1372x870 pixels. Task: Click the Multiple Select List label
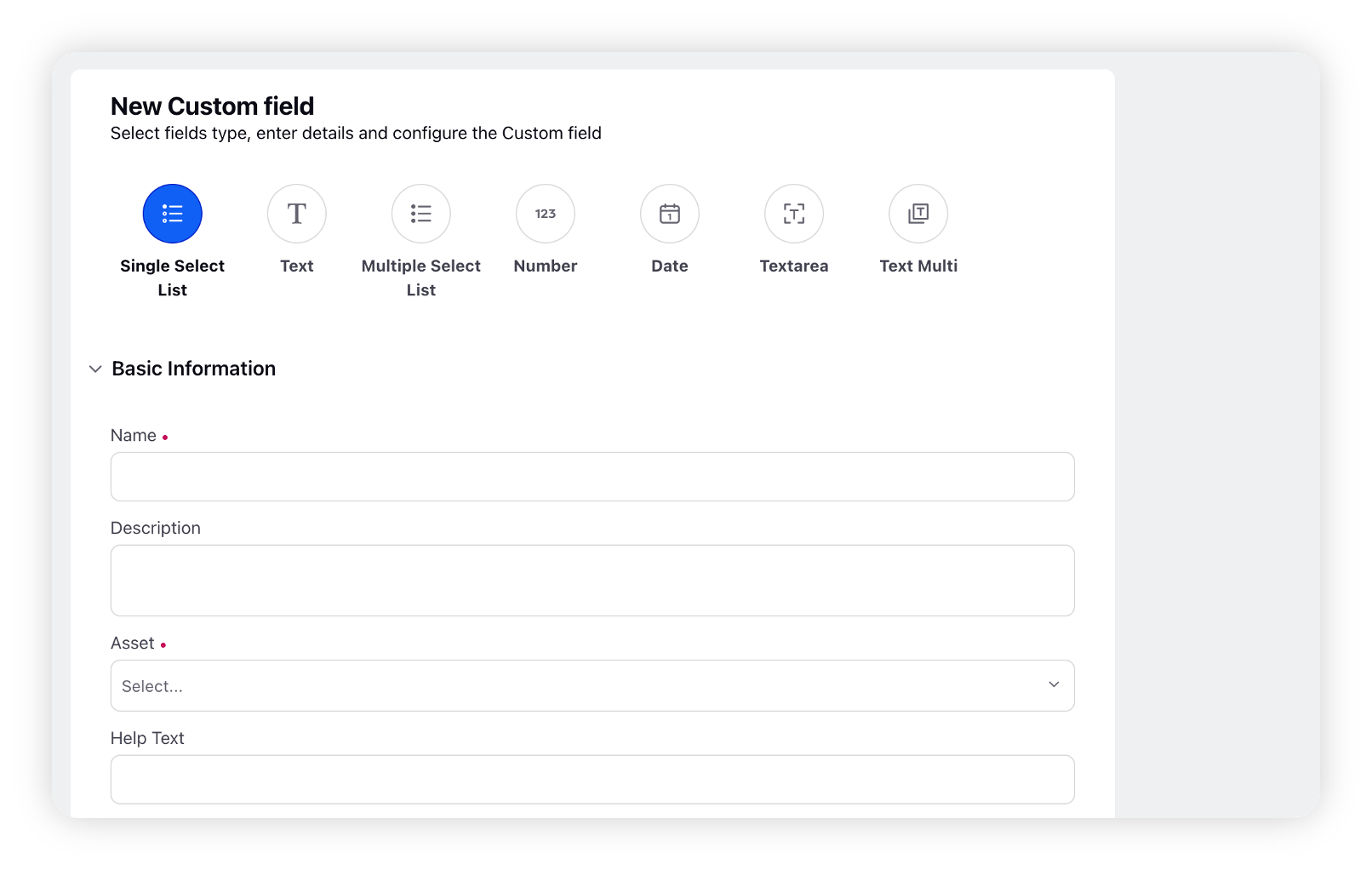pos(421,278)
